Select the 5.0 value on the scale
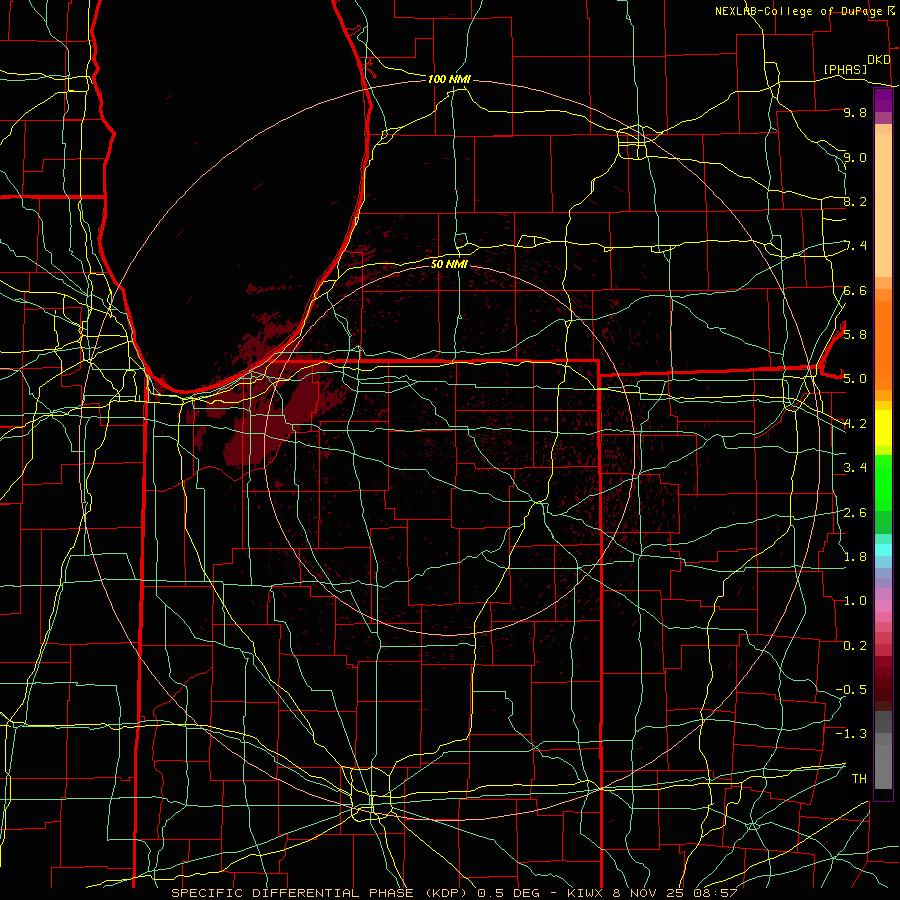Image resolution: width=900 pixels, height=900 pixels. pyautogui.click(x=855, y=379)
